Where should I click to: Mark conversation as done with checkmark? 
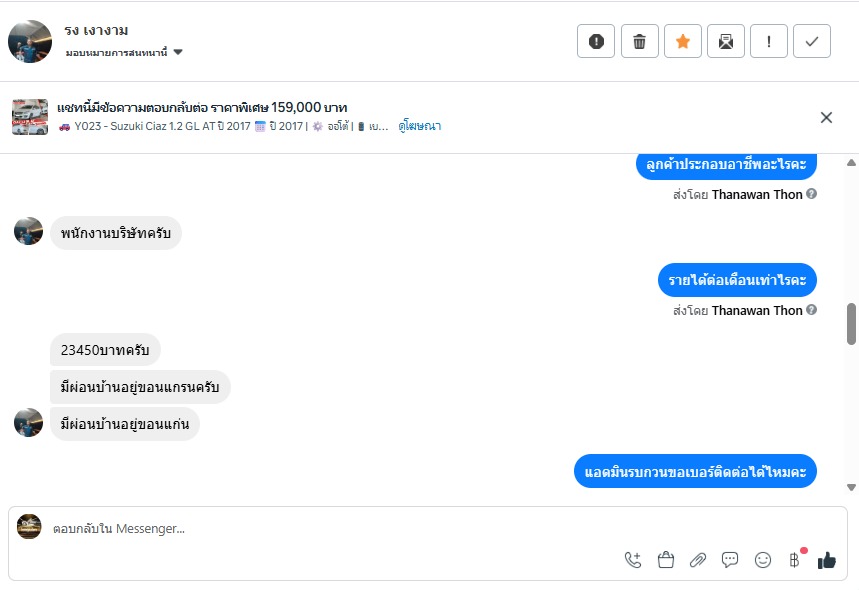click(x=812, y=41)
